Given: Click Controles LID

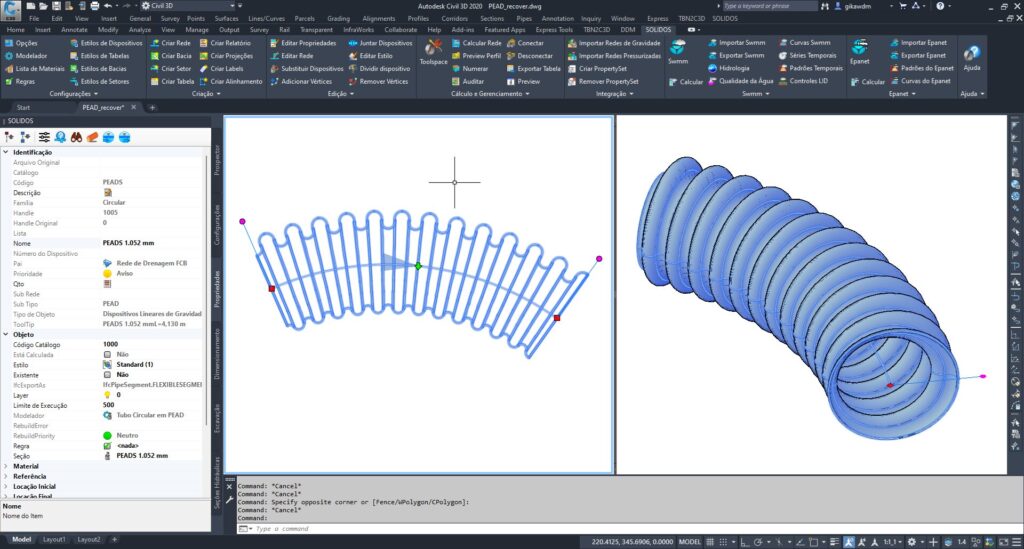Looking at the screenshot, I should tap(803, 82).
